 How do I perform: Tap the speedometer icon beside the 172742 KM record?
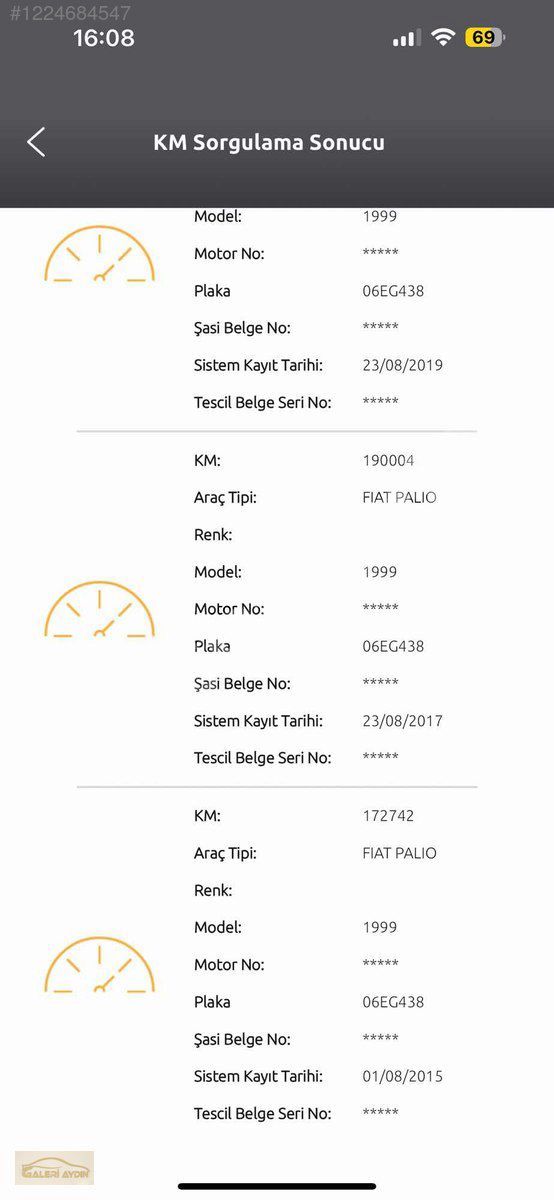(99, 964)
